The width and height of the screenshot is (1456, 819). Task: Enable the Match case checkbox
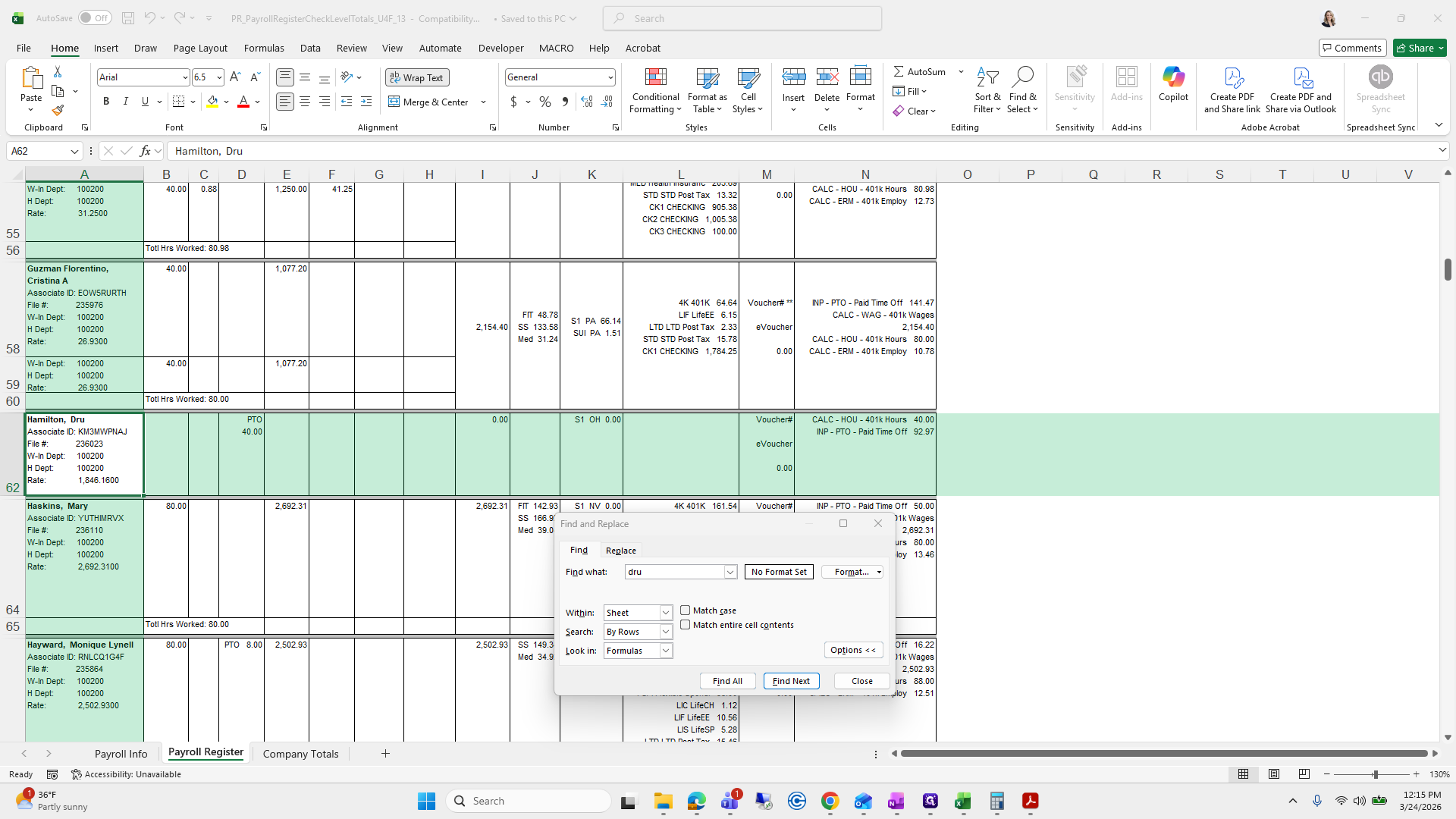point(686,610)
